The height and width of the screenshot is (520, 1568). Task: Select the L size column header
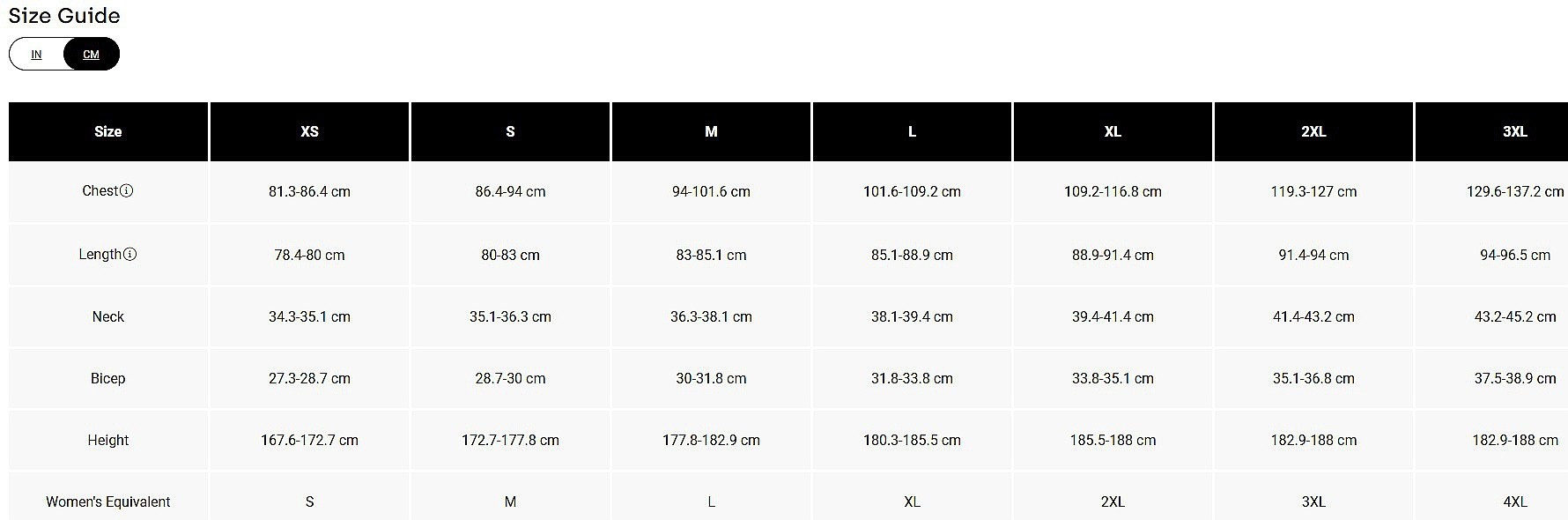(912, 131)
